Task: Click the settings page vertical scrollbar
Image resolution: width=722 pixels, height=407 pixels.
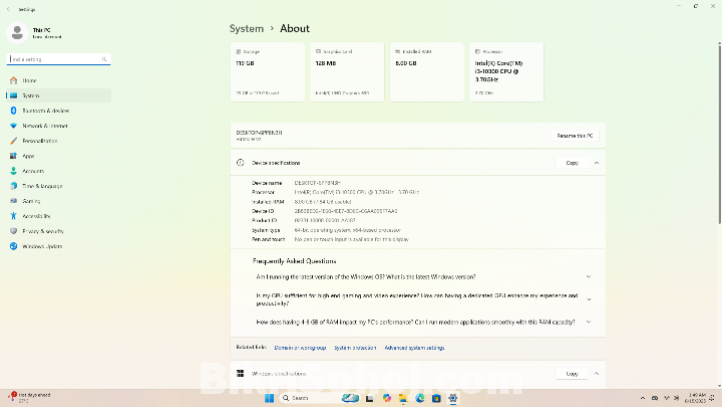Action: [719, 133]
